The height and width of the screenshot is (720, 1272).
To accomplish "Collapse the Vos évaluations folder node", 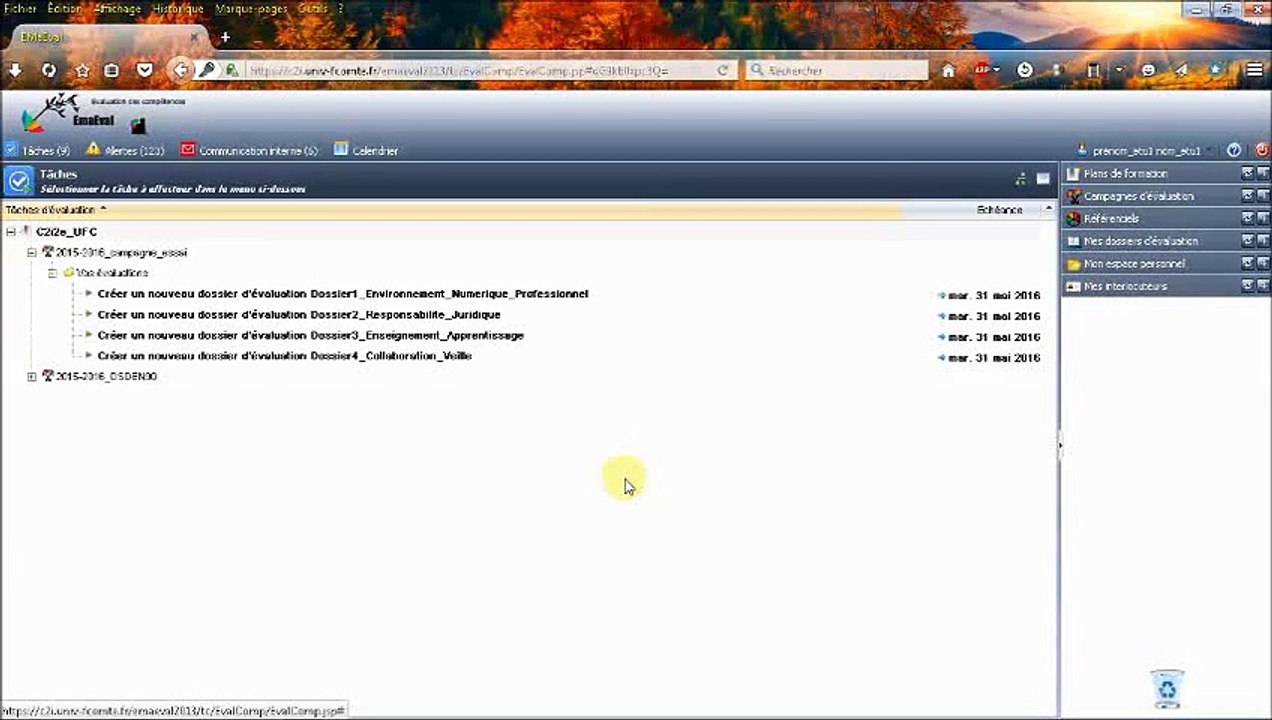I will (53, 272).
